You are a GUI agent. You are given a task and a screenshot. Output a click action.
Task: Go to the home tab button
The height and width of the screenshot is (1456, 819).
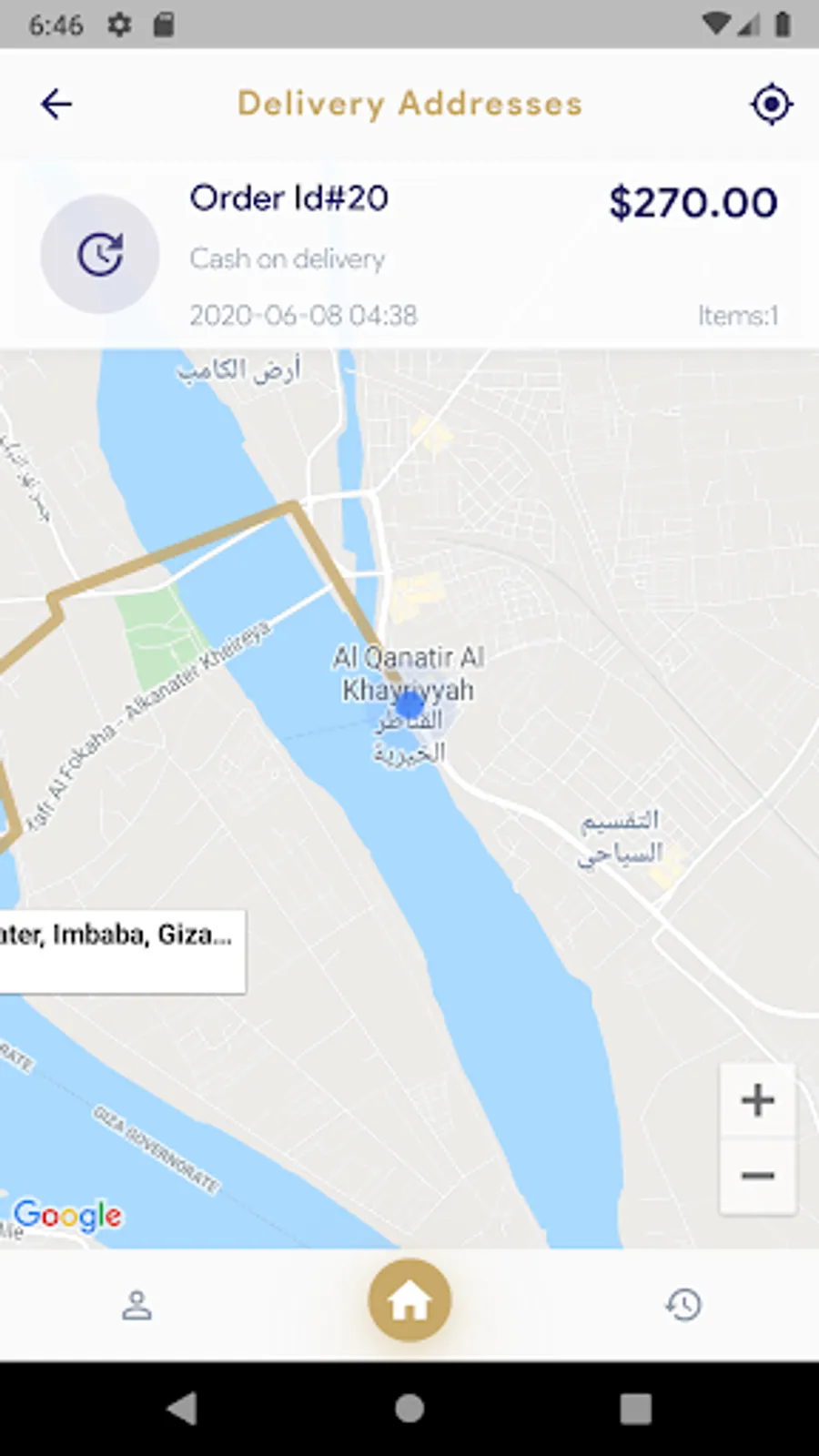click(409, 1300)
